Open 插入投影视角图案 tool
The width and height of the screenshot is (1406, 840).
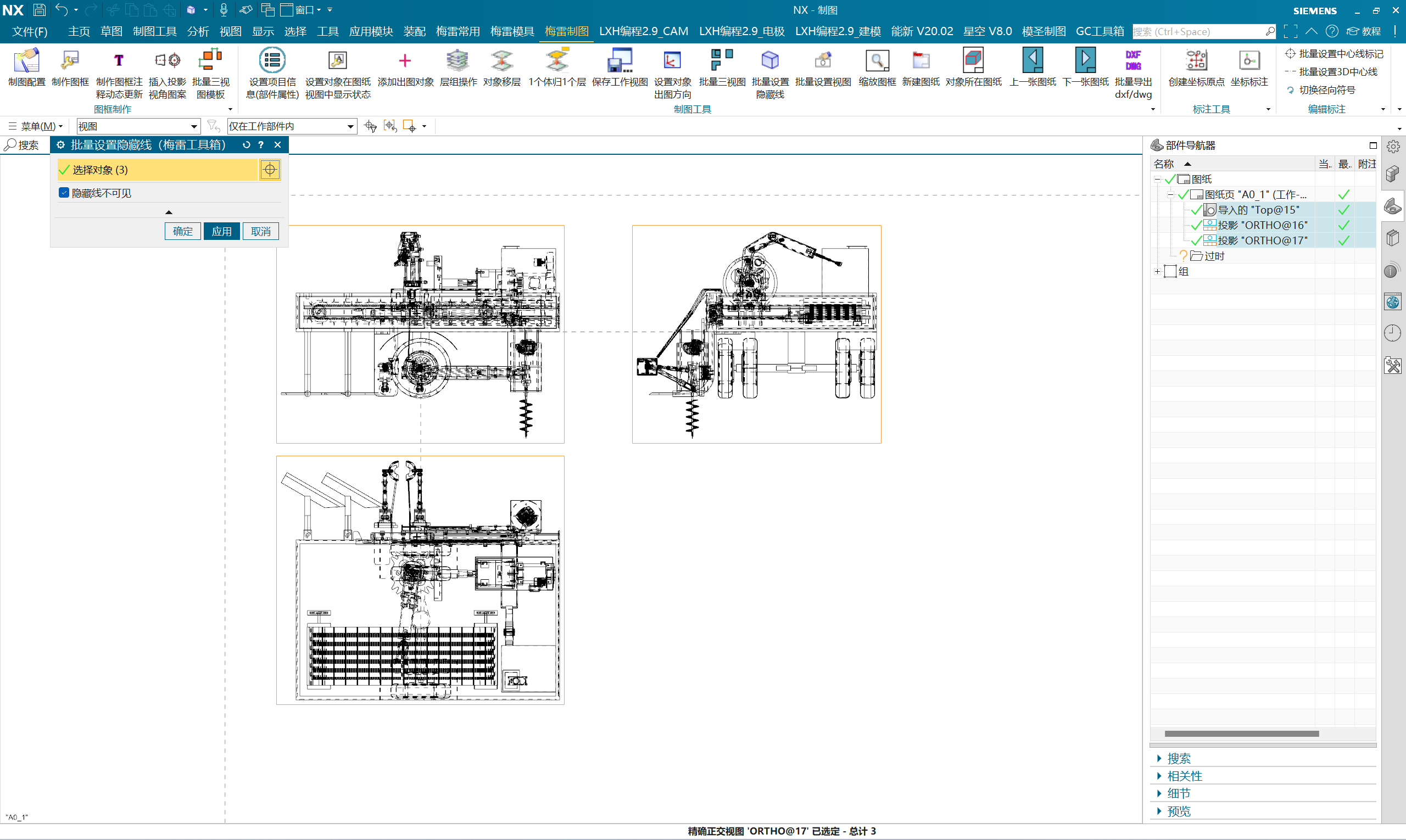coord(168,73)
